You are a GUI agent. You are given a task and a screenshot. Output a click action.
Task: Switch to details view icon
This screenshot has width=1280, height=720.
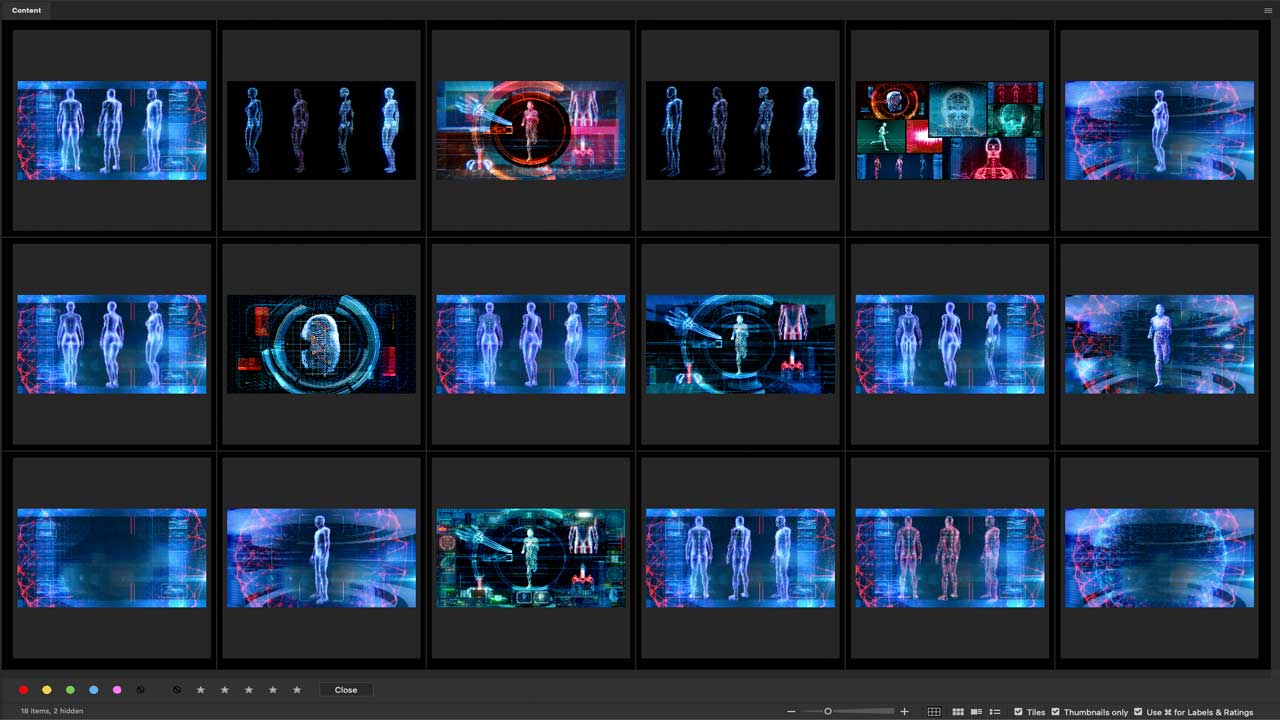pyautogui.click(x=976, y=712)
